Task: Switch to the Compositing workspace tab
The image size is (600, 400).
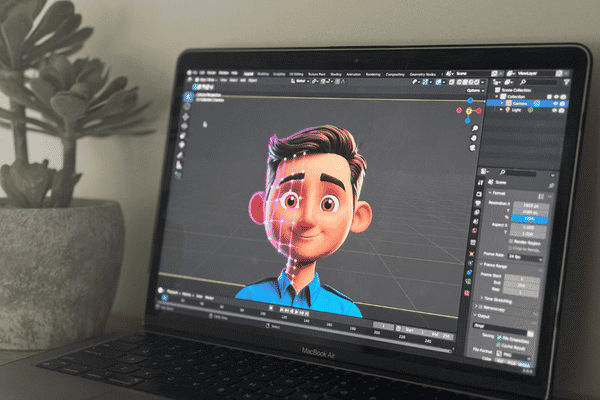Action: click(x=395, y=75)
